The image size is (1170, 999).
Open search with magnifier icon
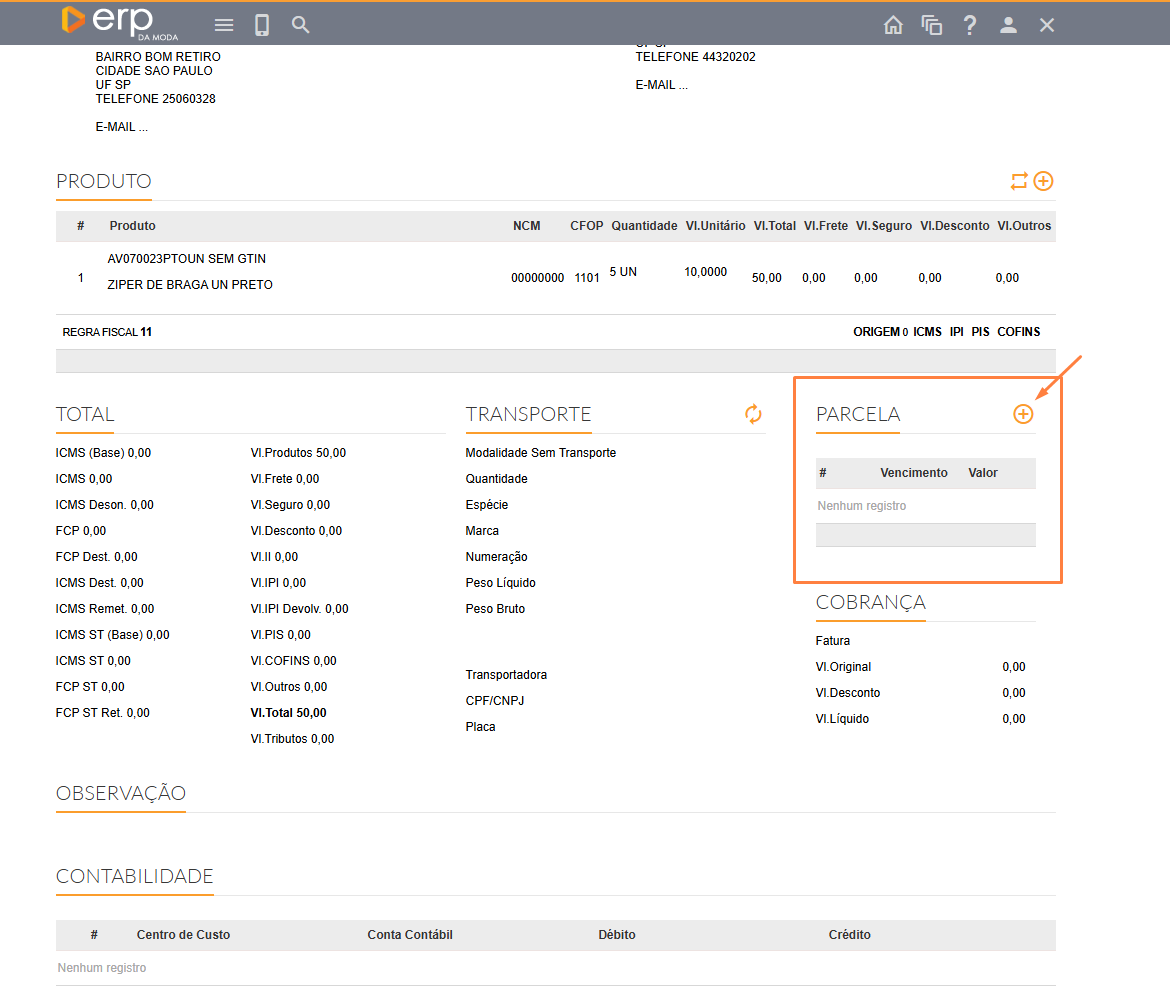300,25
